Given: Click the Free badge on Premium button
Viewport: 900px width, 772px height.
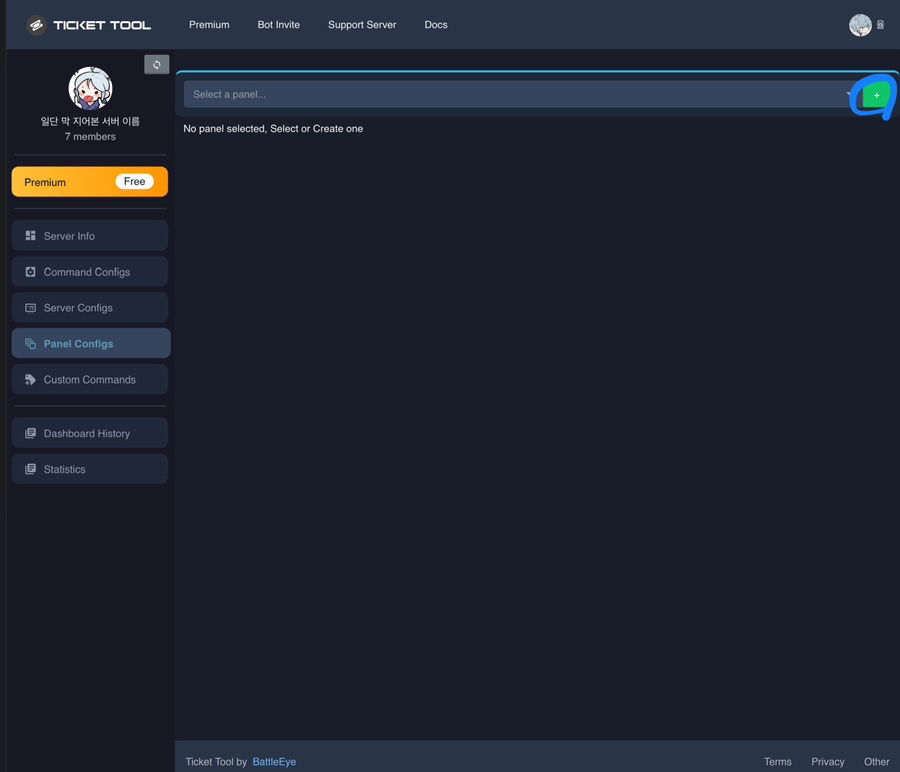Looking at the screenshot, I should point(134,181).
